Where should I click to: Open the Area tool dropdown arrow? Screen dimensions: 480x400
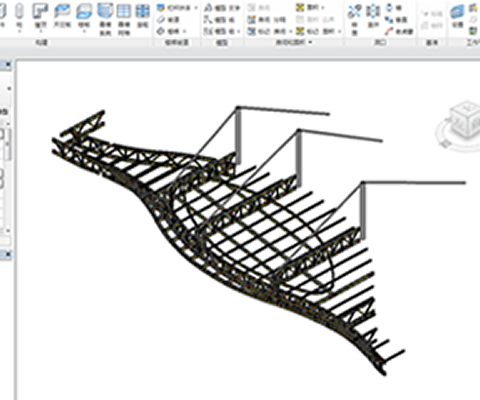pyautogui.click(x=323, y=8)
